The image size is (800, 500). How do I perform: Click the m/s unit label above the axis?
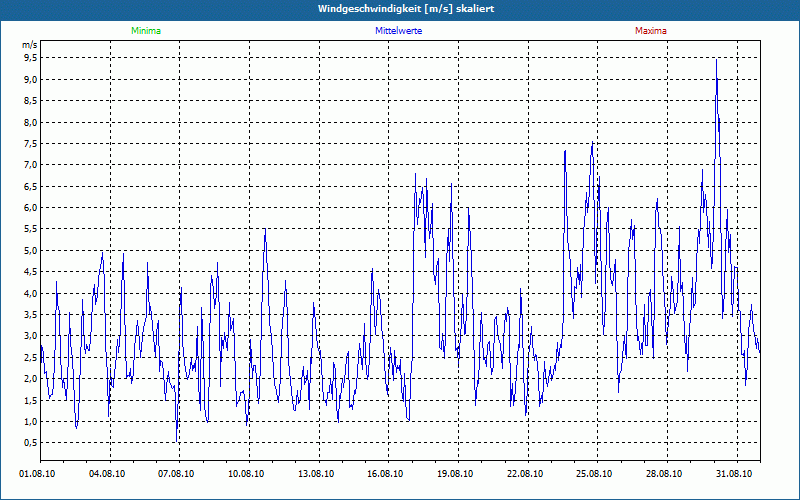29,45
